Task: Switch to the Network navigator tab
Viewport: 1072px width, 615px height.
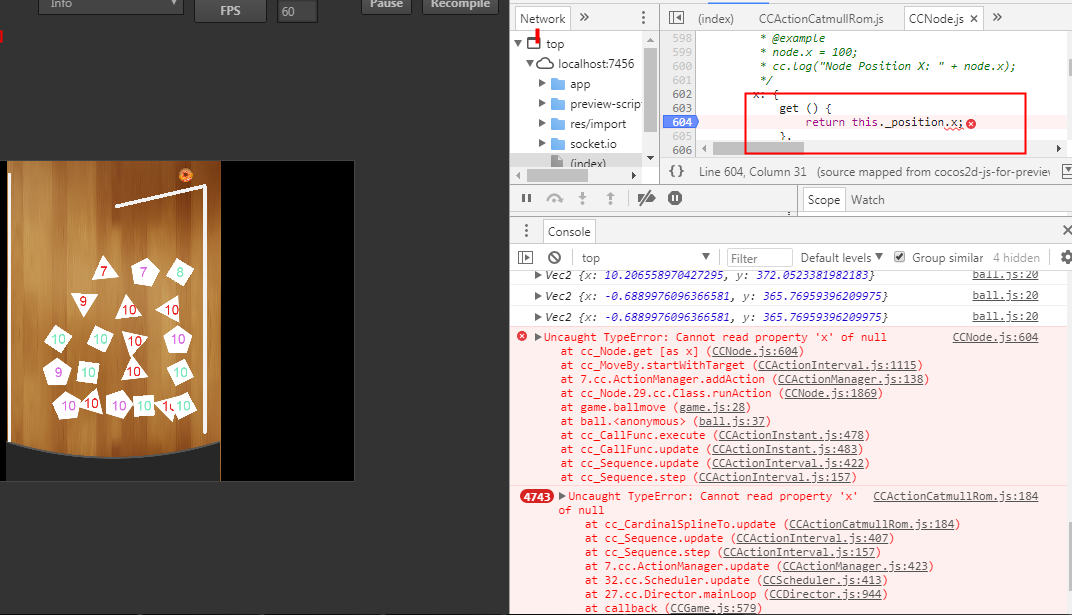Action: tap(543, 18)
